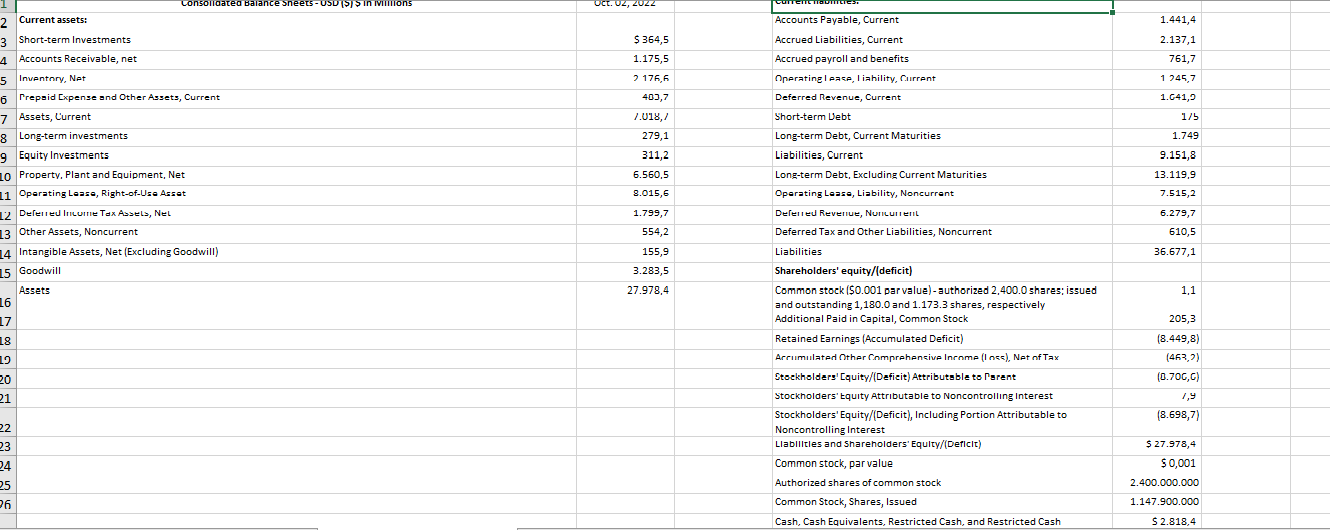Viewport: 1330px width, 530px height.
Task: Select 'Common Stock, Shares, Issued' label cell
Action: coord(942,501)
